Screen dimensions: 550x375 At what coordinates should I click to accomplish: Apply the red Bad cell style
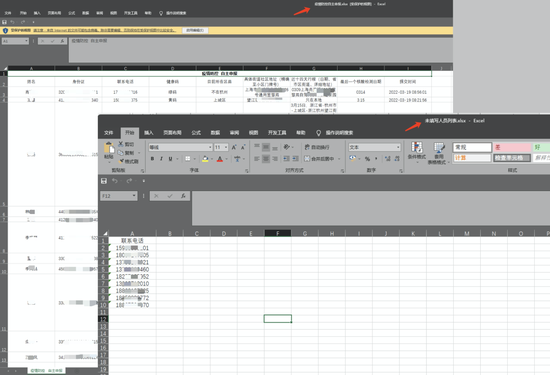[x=512, y=147]
